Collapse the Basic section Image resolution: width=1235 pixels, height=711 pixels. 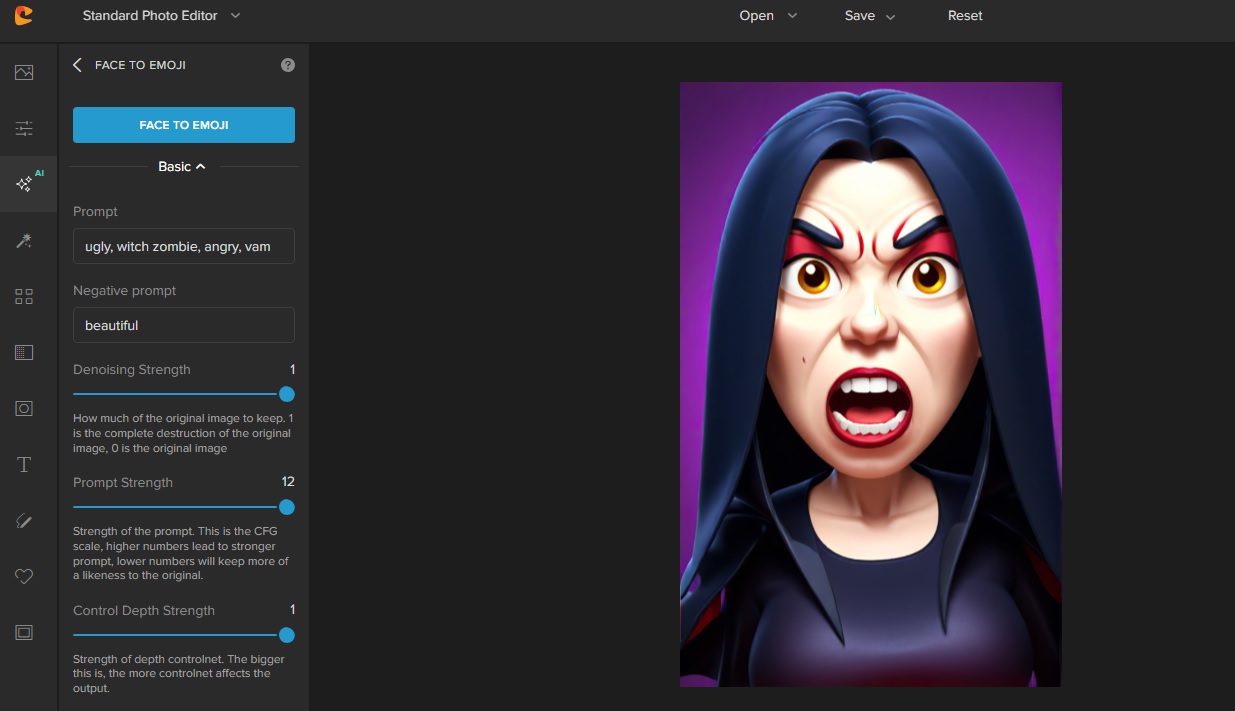[x=182, y=167]
